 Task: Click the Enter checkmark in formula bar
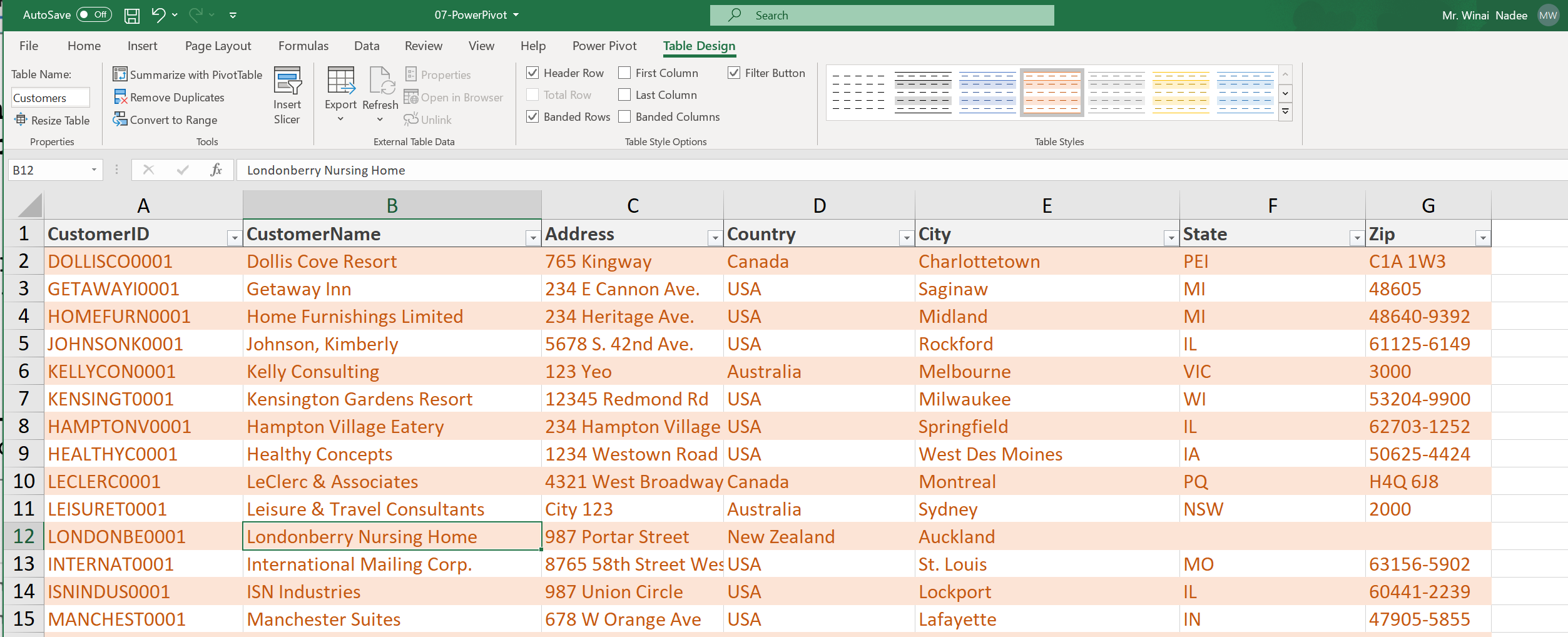point(183,170)
